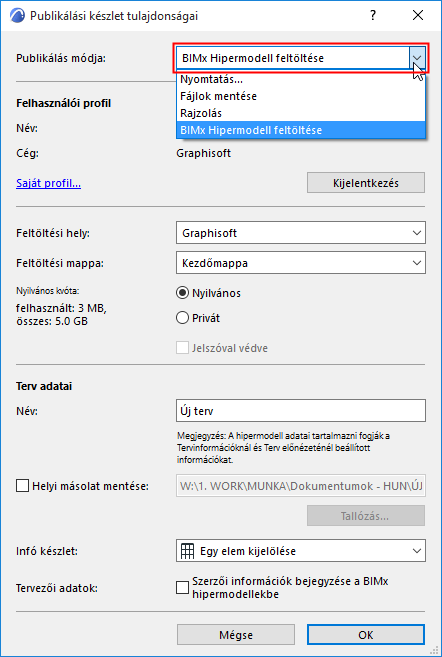This screenshot has width=442, height=657.
Task: Click the help question mark in title bar
Action: (373, 16)
